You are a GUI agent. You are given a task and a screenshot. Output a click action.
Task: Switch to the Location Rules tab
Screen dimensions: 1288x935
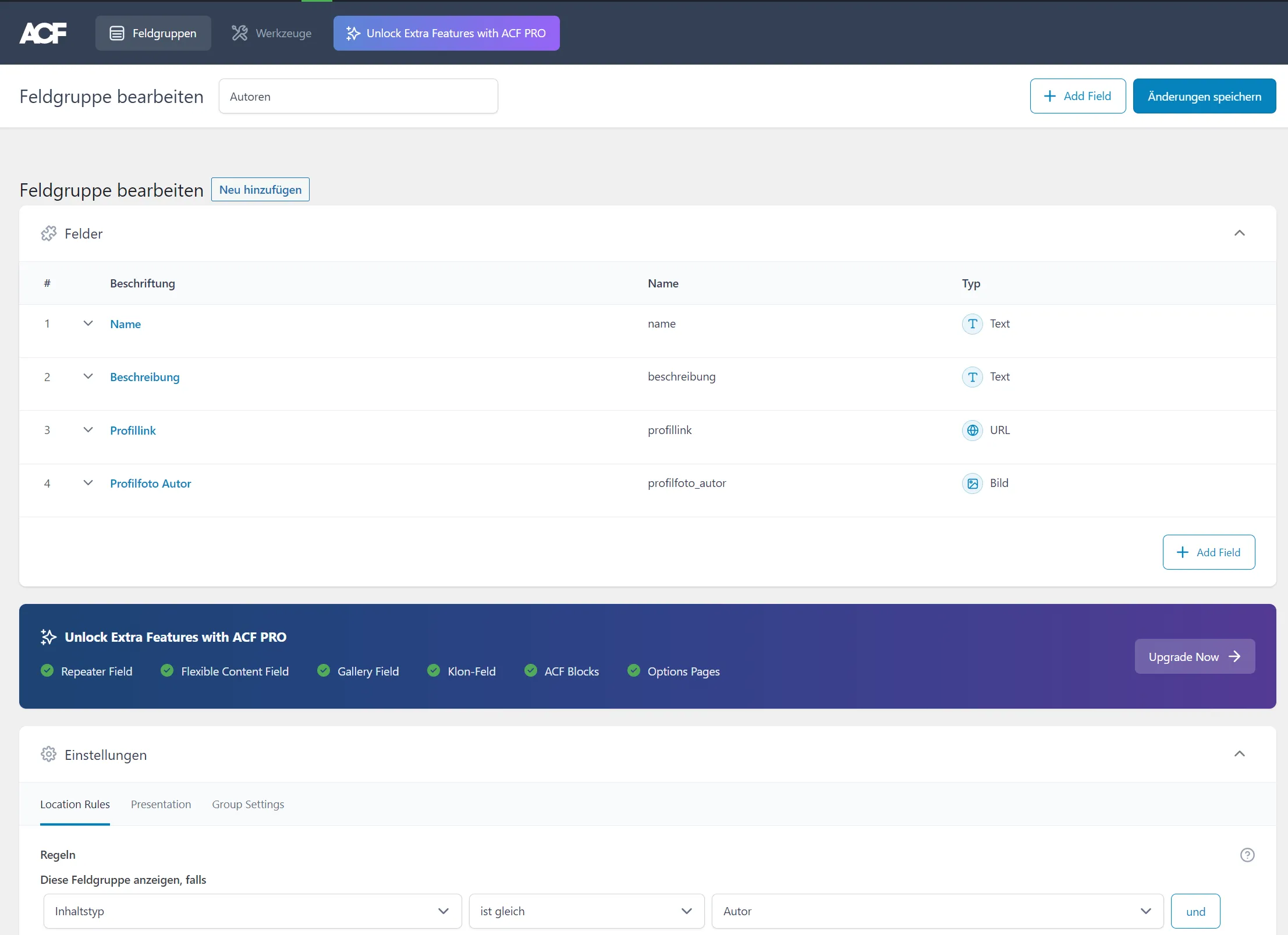pyautogui.click(x=75, y=804)
